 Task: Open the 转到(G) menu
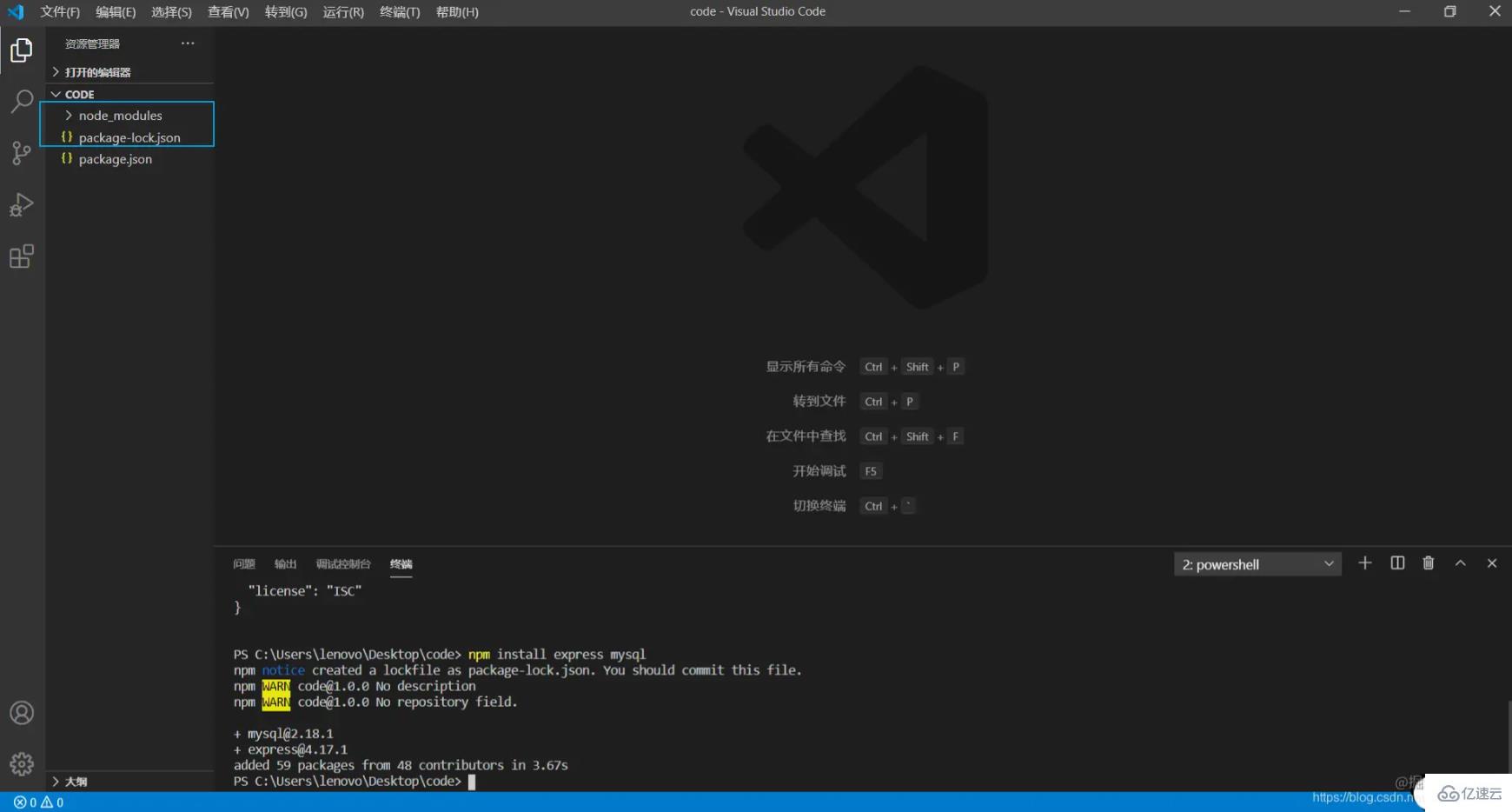tap(286, 12)
